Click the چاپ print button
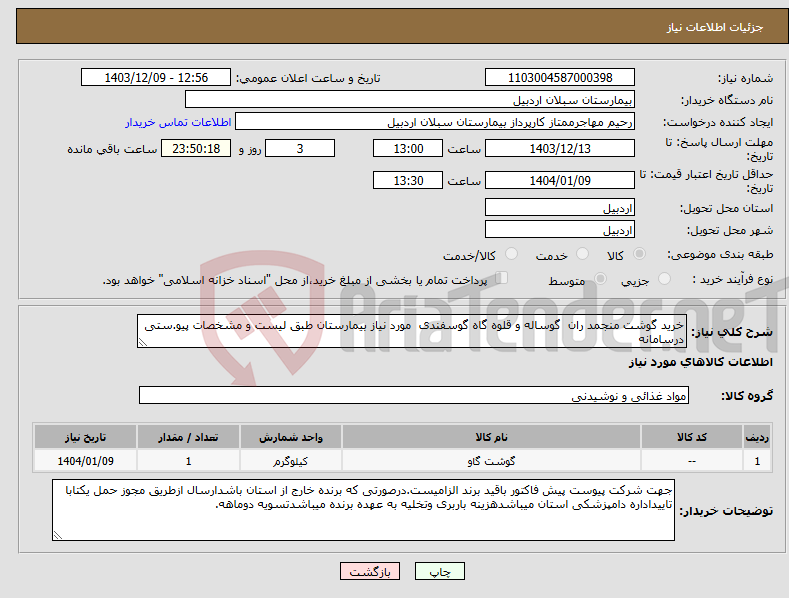 [x=440, y=571]
